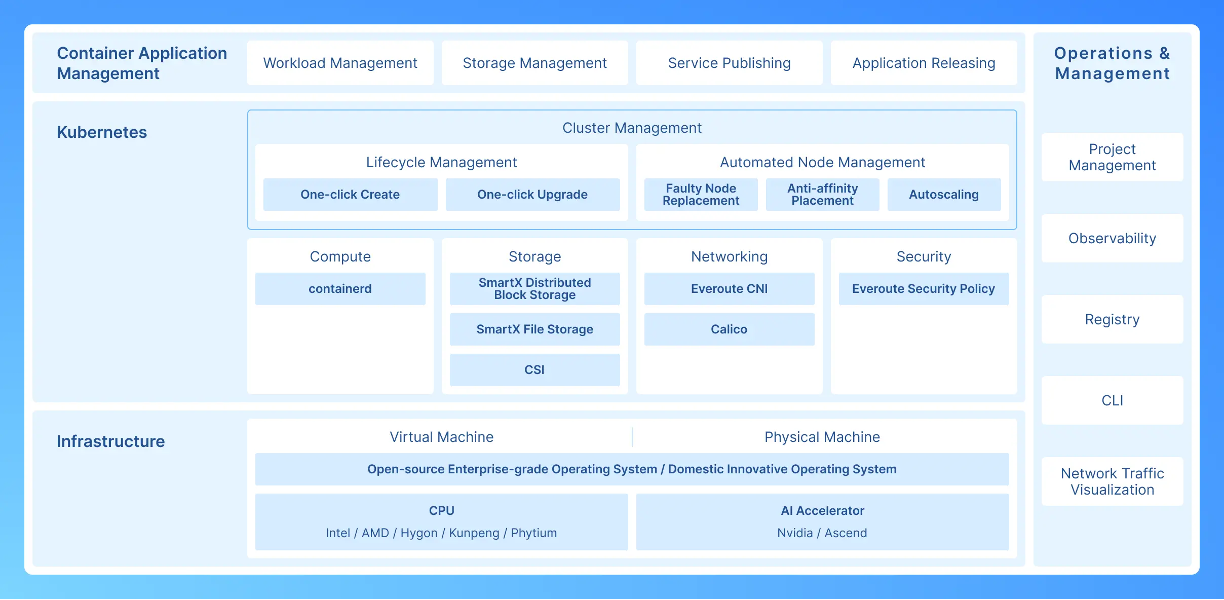Select the Faulty Node Replacement block

(x=700, y=195)
